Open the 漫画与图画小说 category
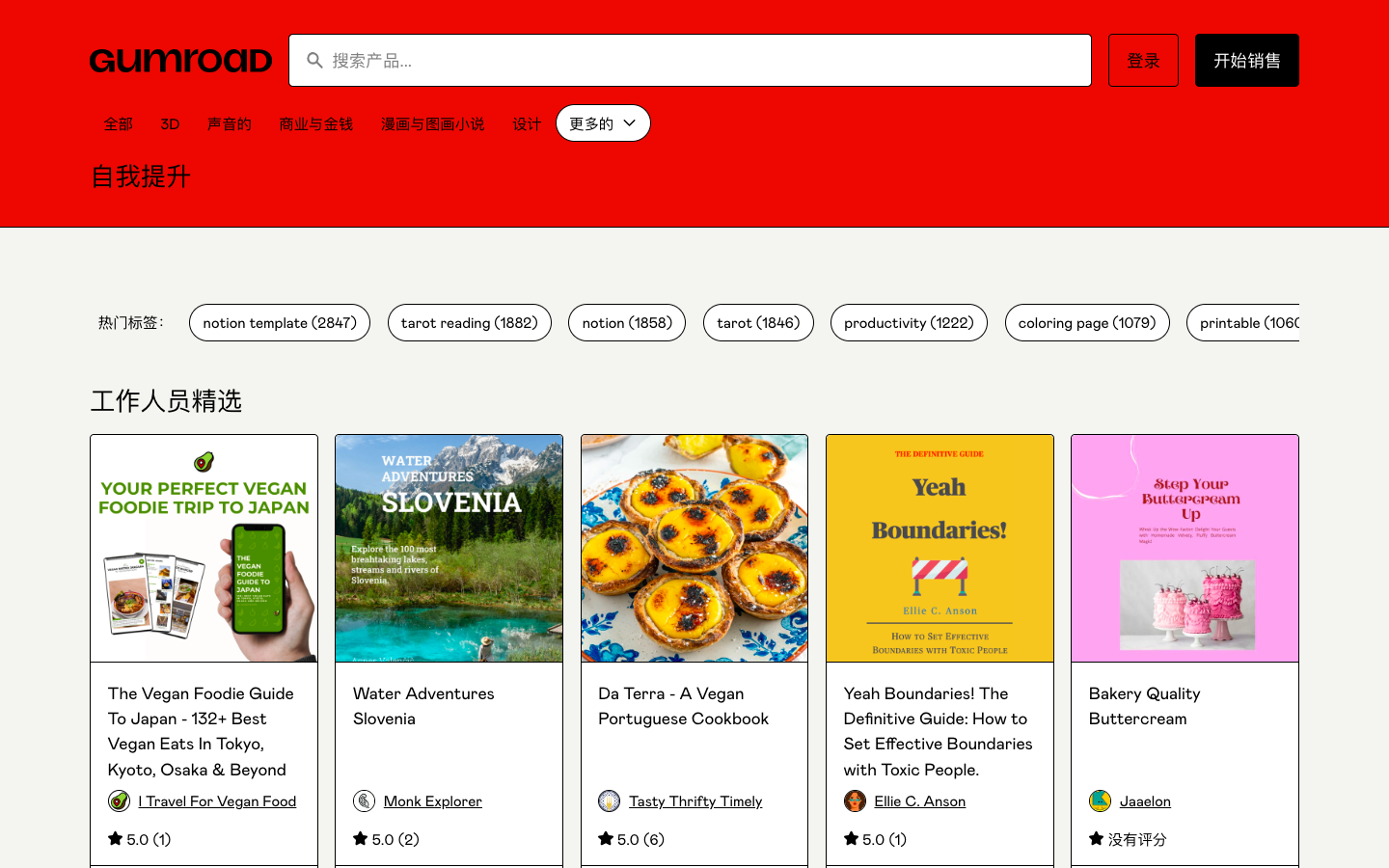1389x868 pixels. 432,123
